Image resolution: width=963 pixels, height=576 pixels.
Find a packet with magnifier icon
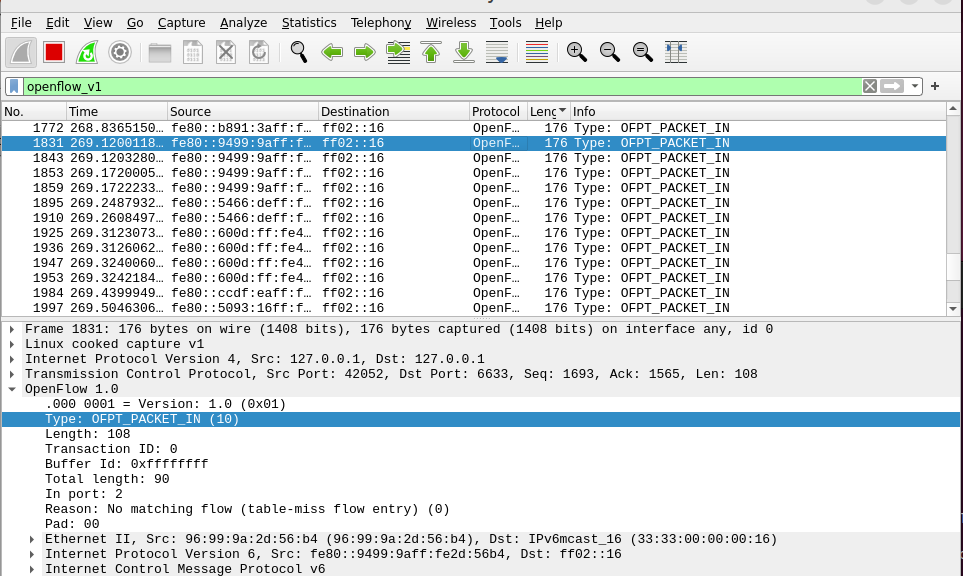click(299, 52)
